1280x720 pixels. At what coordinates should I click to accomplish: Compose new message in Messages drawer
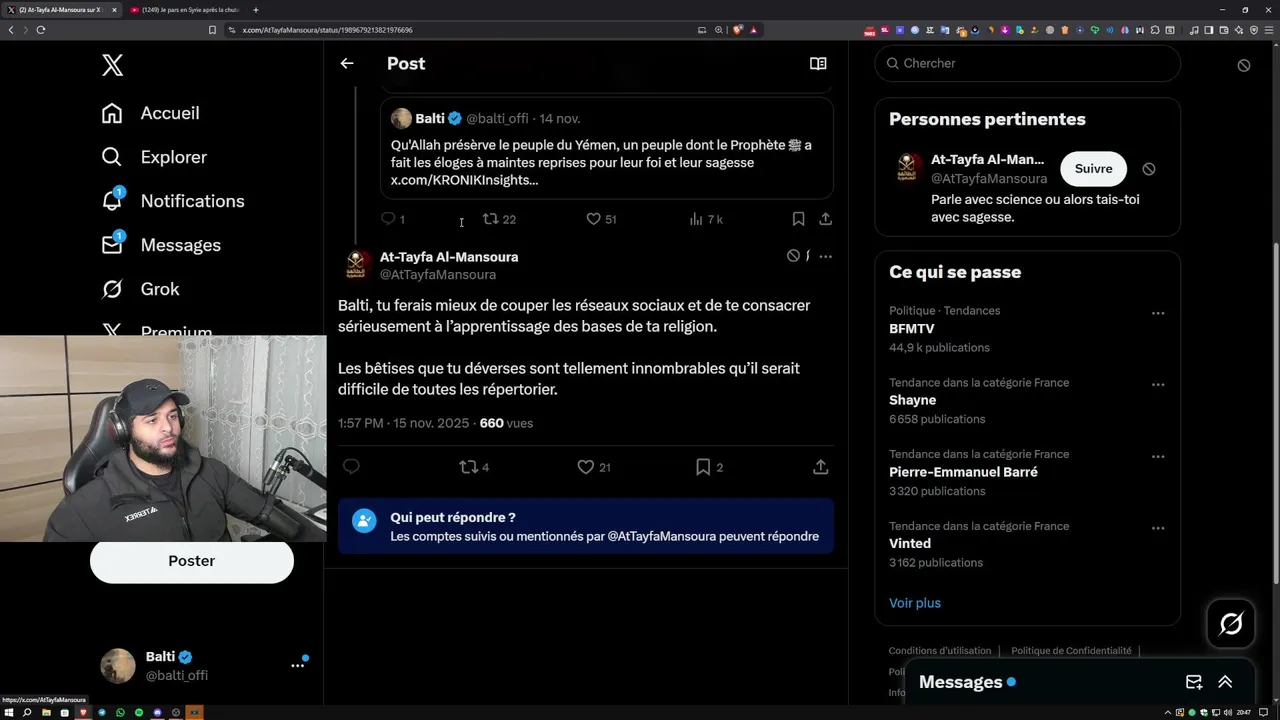click(x=1194, y=682)
